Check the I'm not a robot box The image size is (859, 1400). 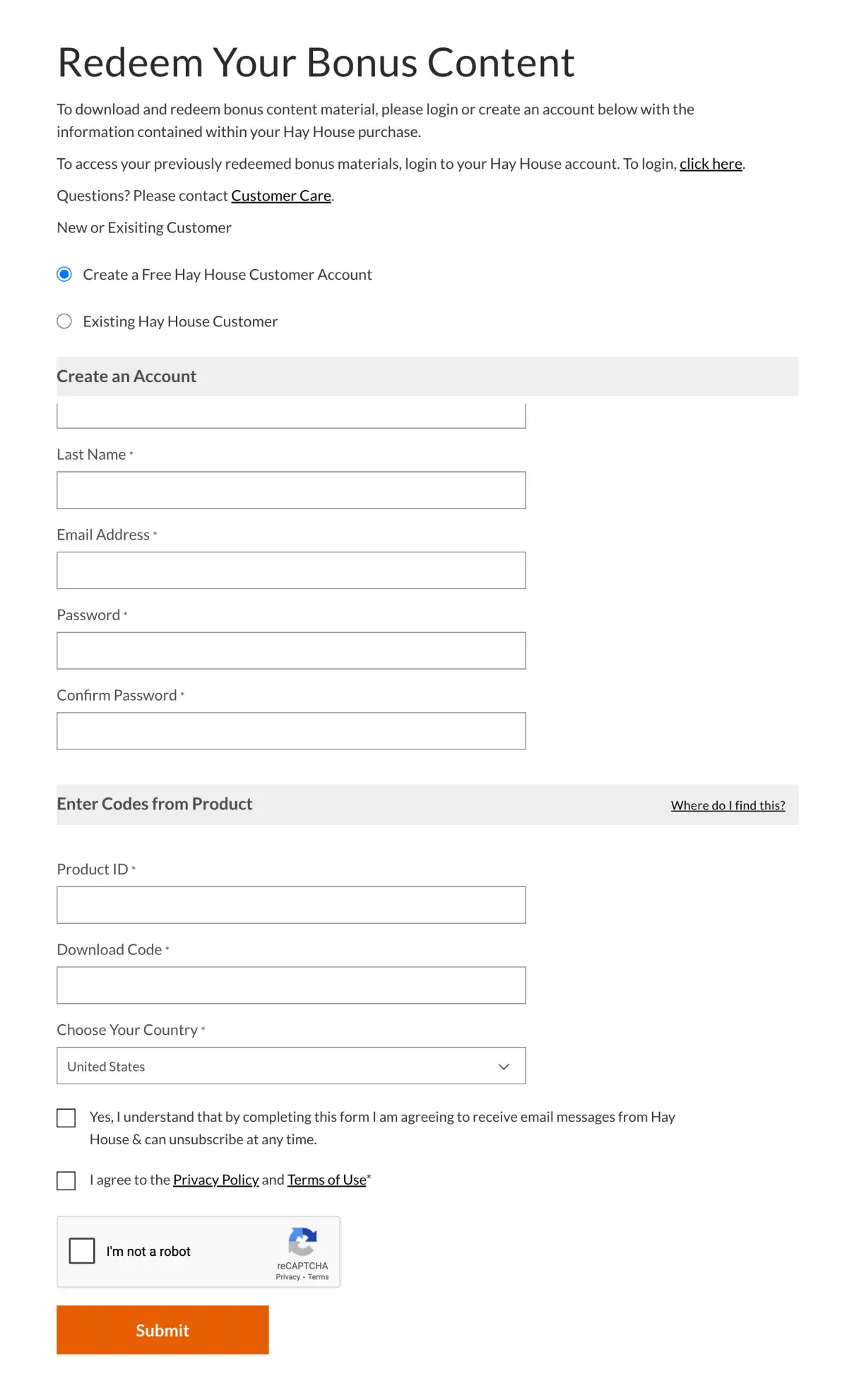82,1250
